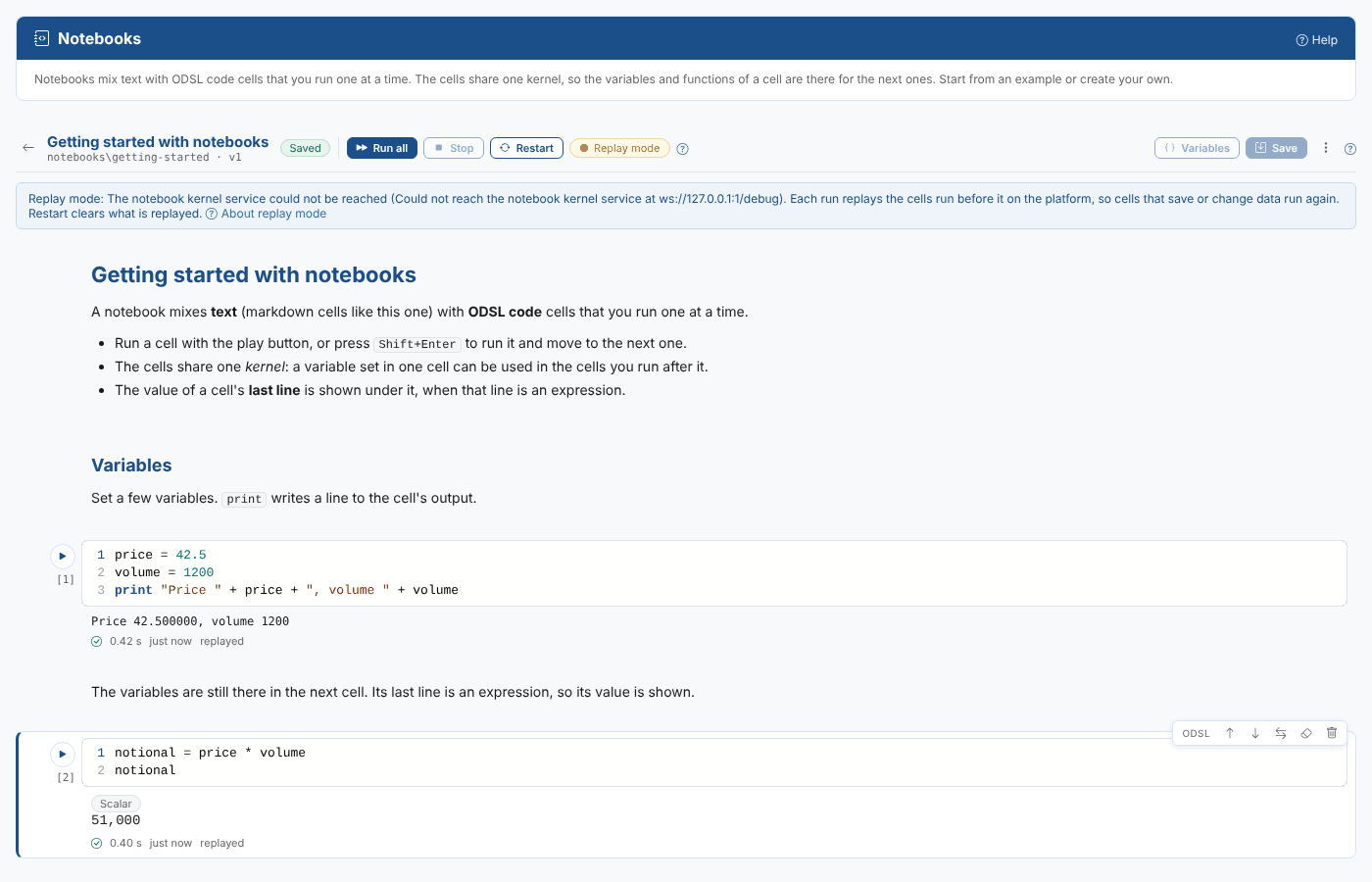Image resolution: width=1372 pixels, height=882 pixels.
Task: Convert the cell type with the swap icon
Action: pyautogui.click(x=1281, y=733)
